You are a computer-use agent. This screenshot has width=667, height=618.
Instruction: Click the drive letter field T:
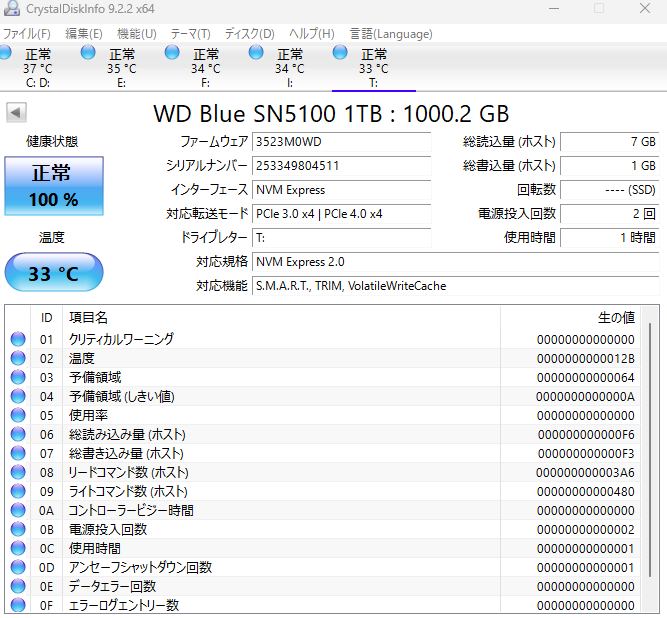point(342,238)
